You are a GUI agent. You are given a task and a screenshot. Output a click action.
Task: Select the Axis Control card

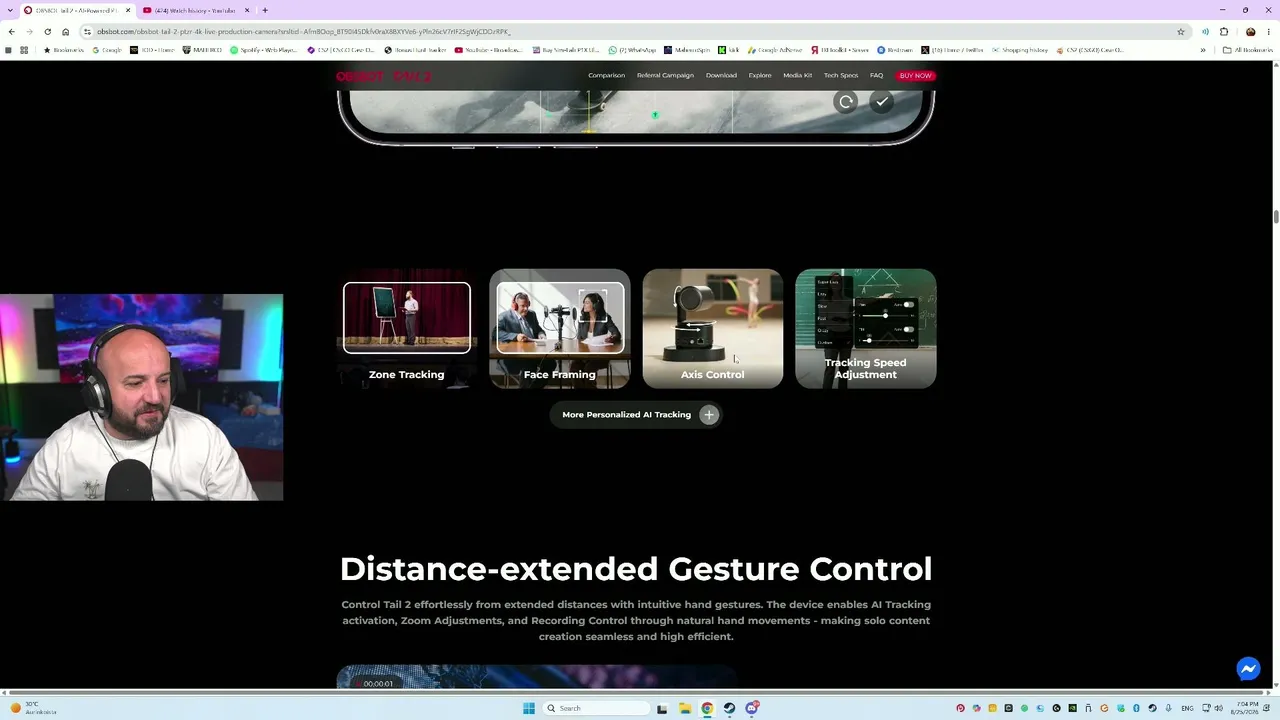[713, 328]
